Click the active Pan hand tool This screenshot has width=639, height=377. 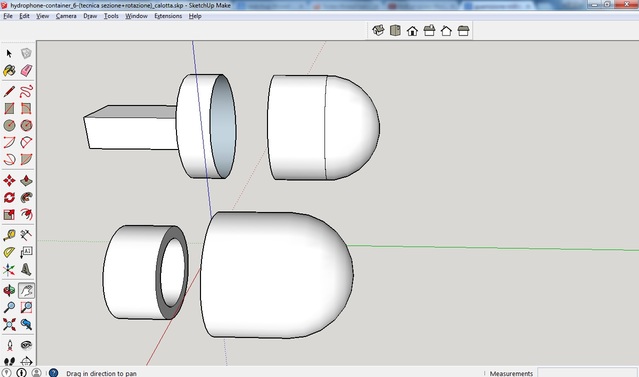[x=26, y=290]
